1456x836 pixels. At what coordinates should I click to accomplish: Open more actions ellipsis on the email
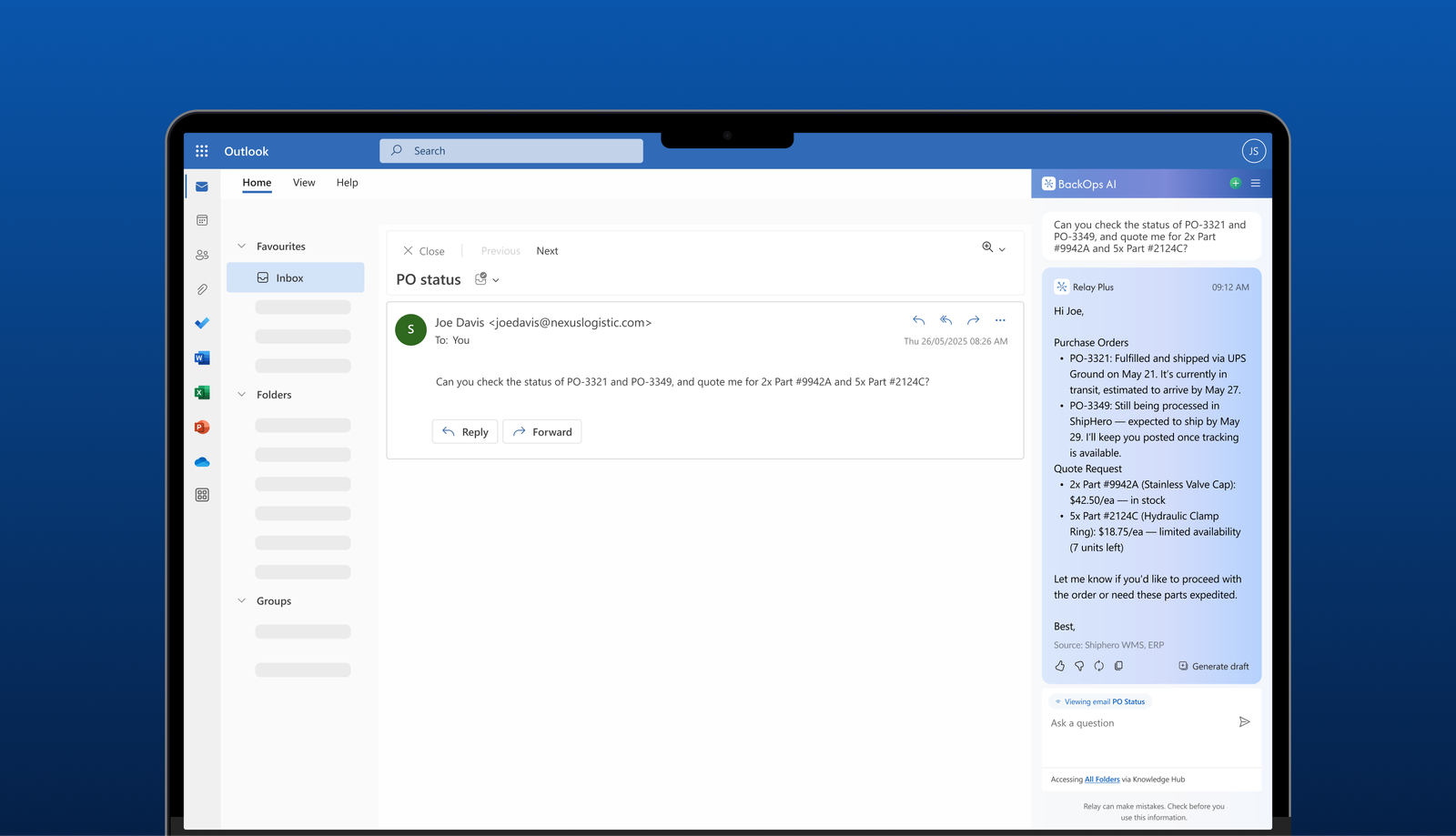coord(1000,320)
